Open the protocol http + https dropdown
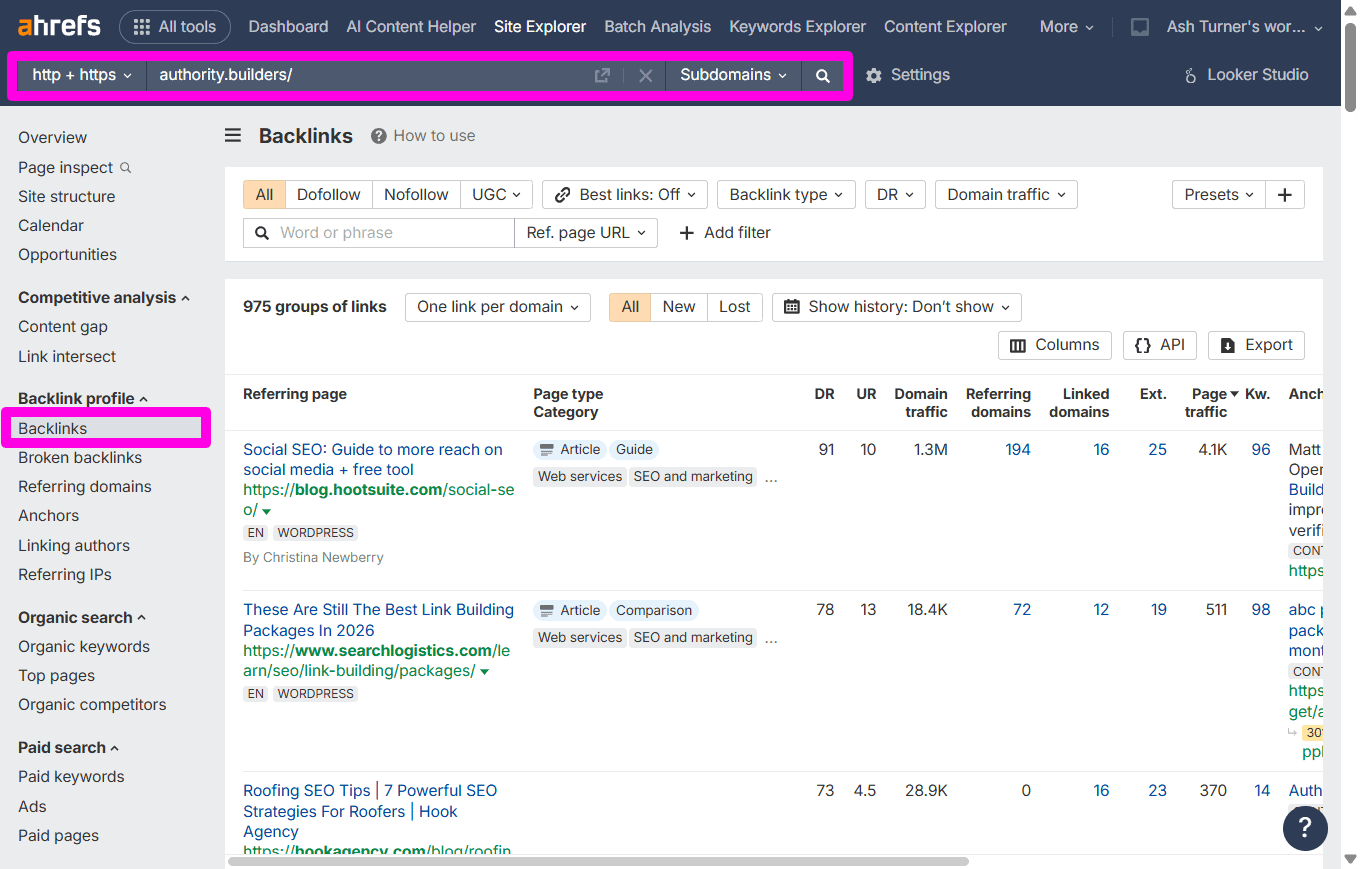Screen dimensions: 1360x869 (82, 75)
